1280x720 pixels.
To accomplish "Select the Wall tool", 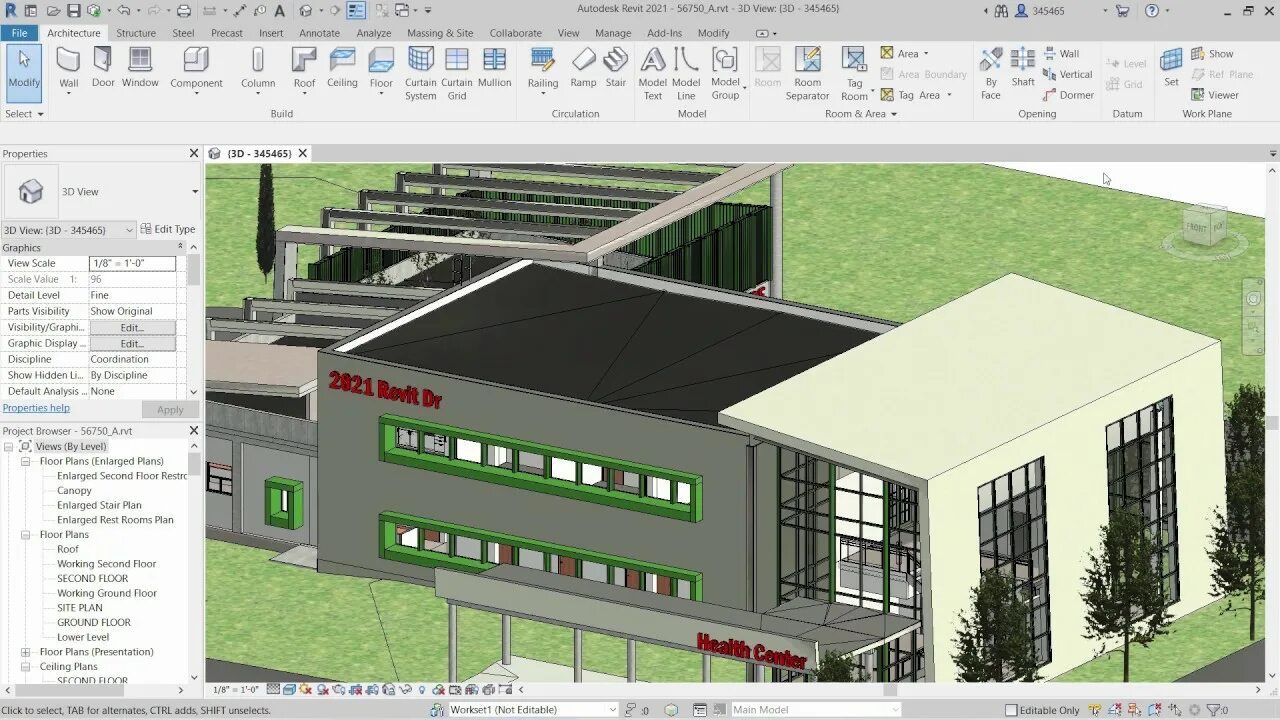I will coord(68,69).
